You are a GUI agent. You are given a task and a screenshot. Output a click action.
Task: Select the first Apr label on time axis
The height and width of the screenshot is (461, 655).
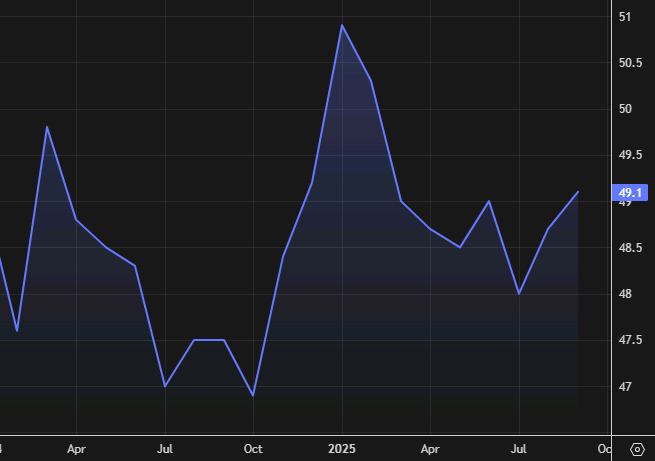(x=76, y=450)
